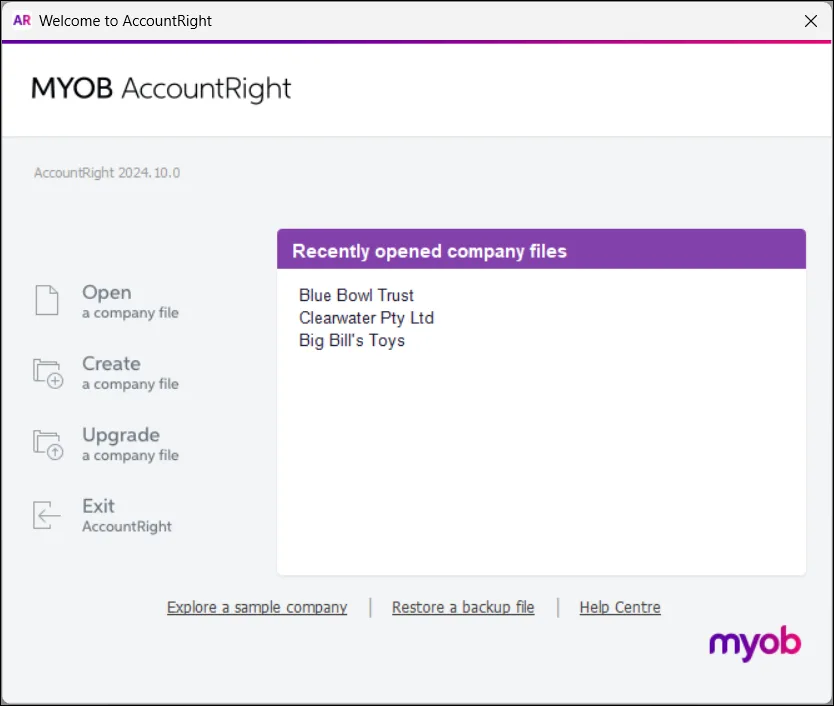Open the Clearwater Pty Ltd company file
Screen dimensions: 834x706
click(366, 318)
